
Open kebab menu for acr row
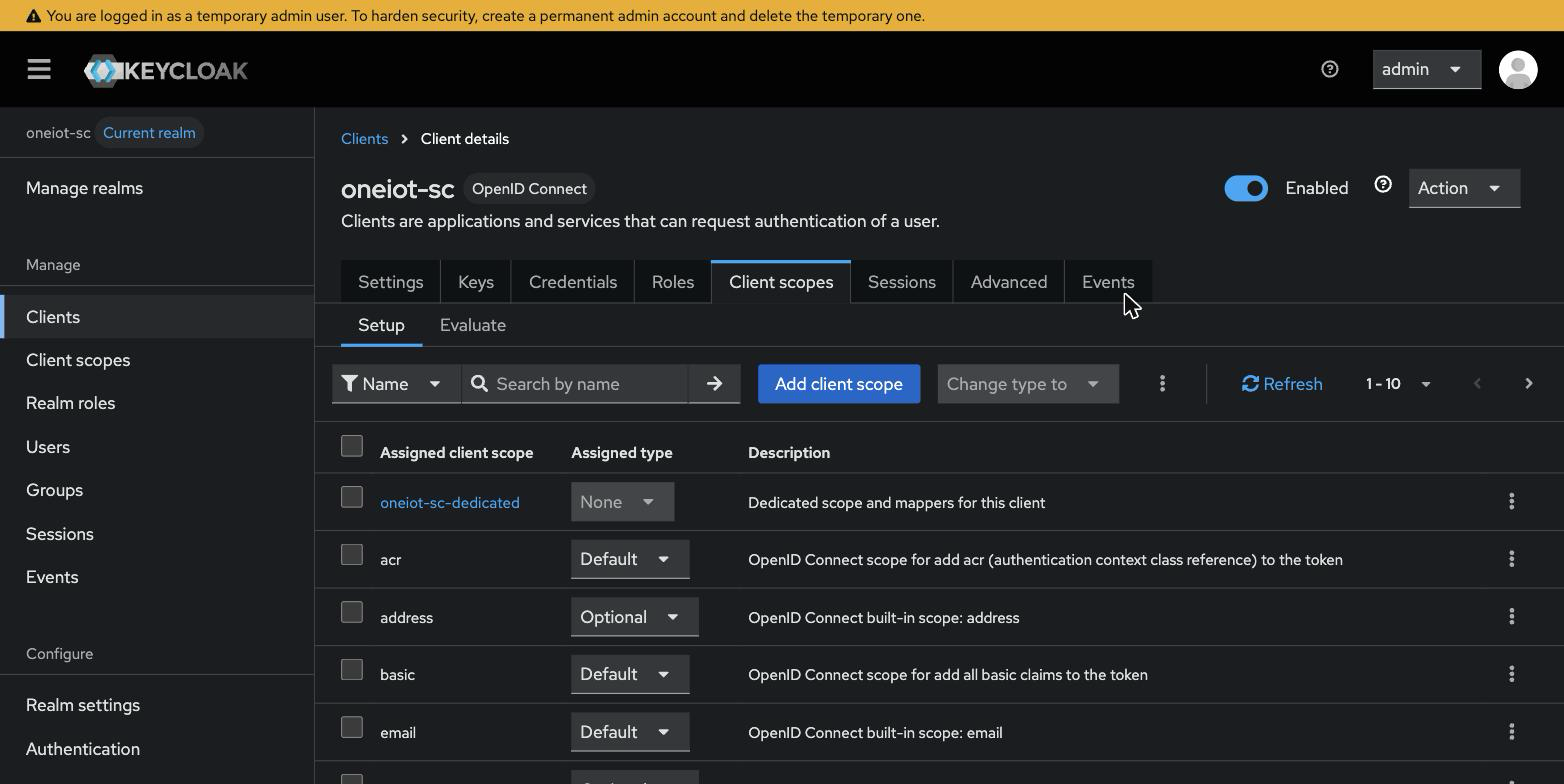tap(1511, 559)
